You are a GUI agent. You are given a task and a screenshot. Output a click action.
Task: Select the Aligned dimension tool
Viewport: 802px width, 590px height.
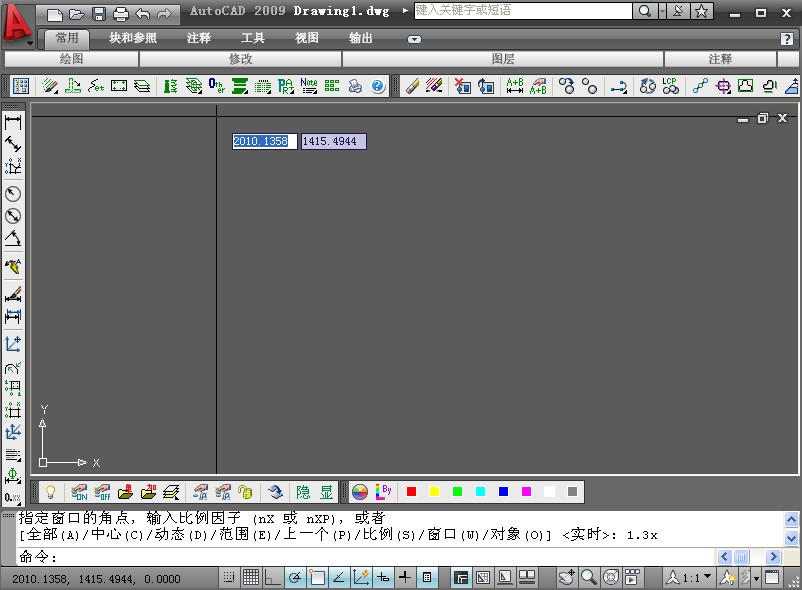coord(13,144)
